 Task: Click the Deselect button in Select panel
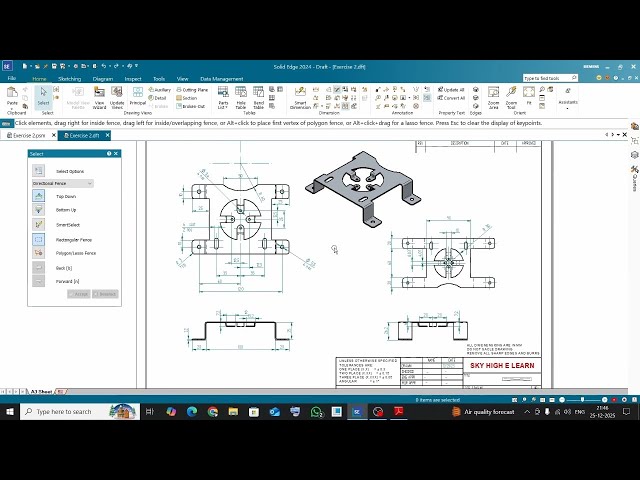point(105,294)
